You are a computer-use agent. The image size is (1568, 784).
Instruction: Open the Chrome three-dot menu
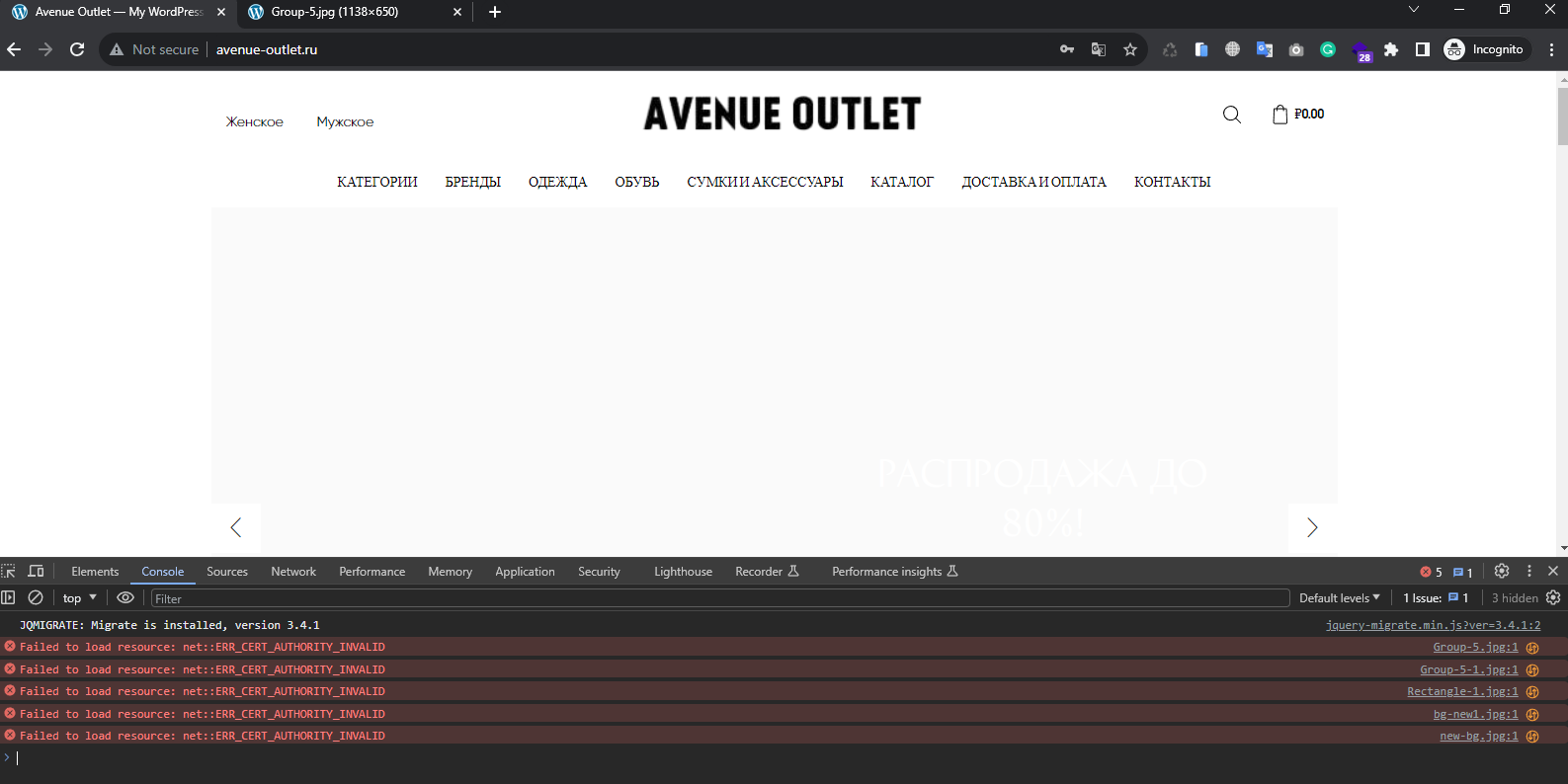coord(1551,49)
